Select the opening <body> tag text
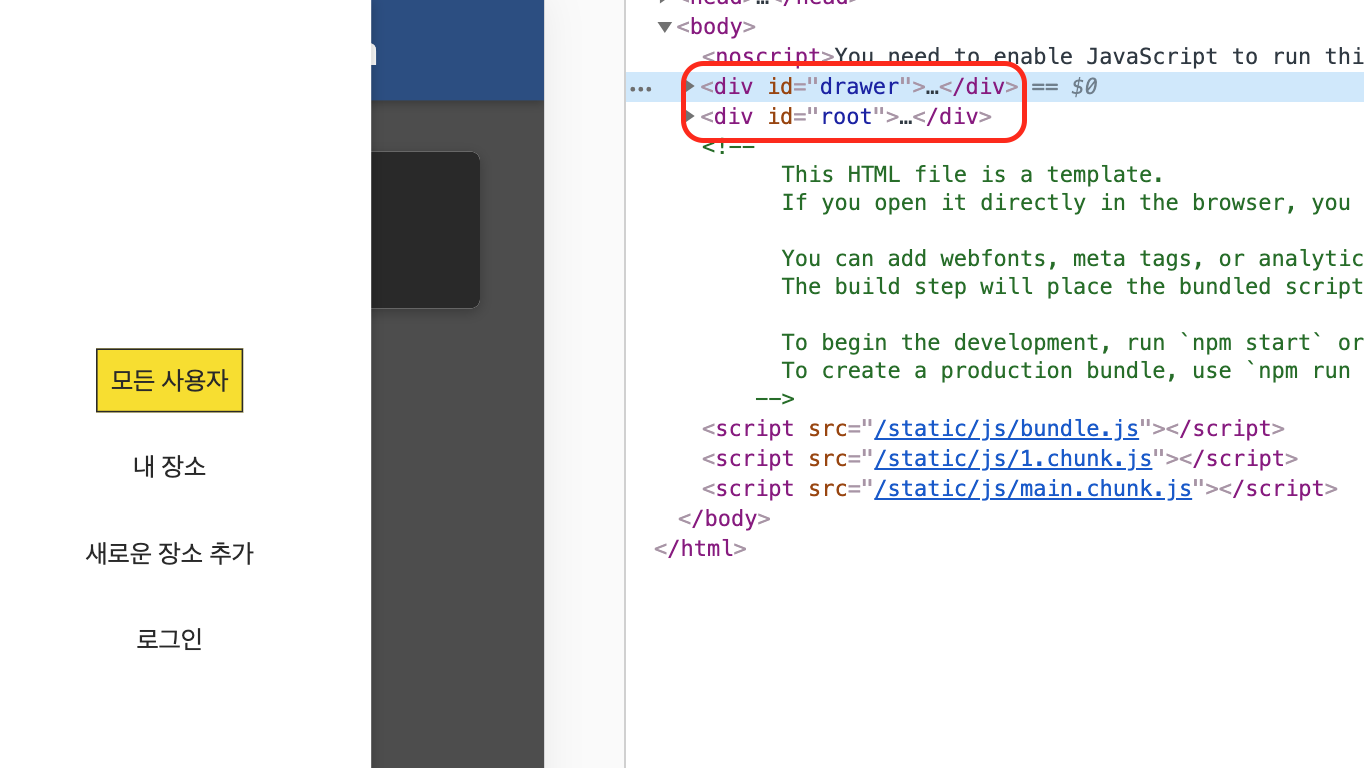Viewport: 1364px width, 768px height. tap(716, 27)
